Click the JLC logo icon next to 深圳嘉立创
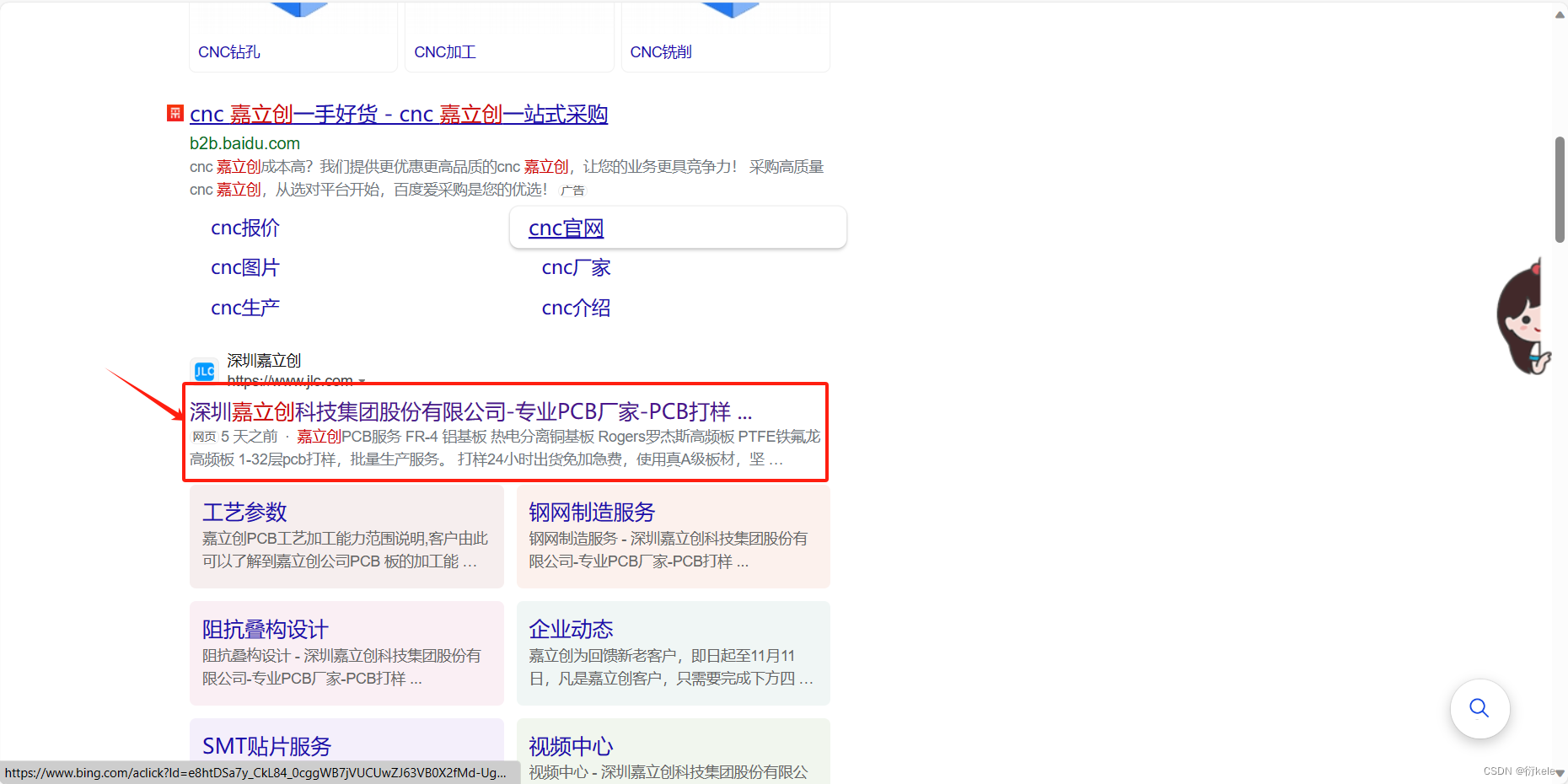 point(204,371)
